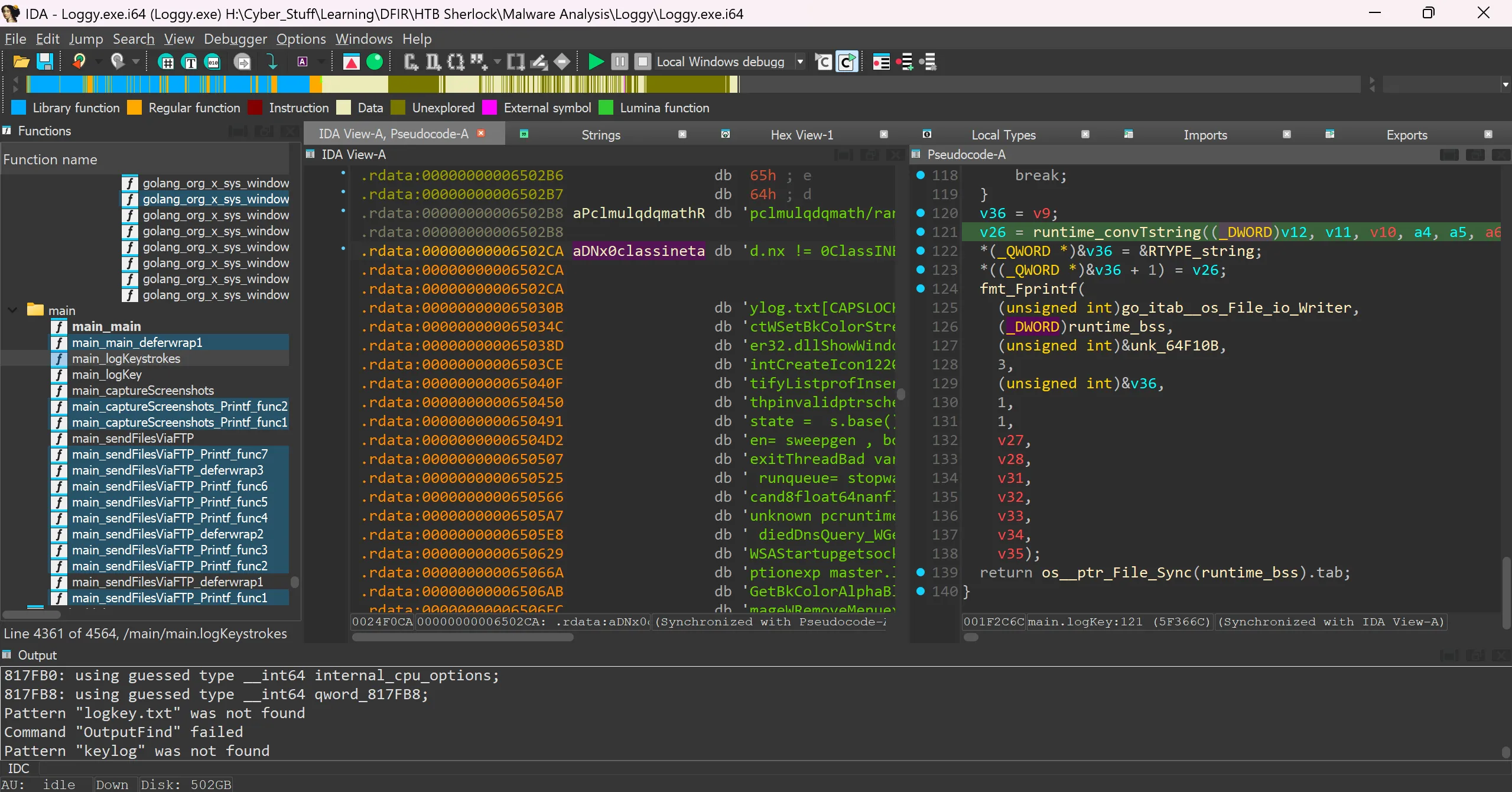Viewport: 1512px width, 792px height.
Task: Click the Regular function orange color swatch
Action: [135, 108]
